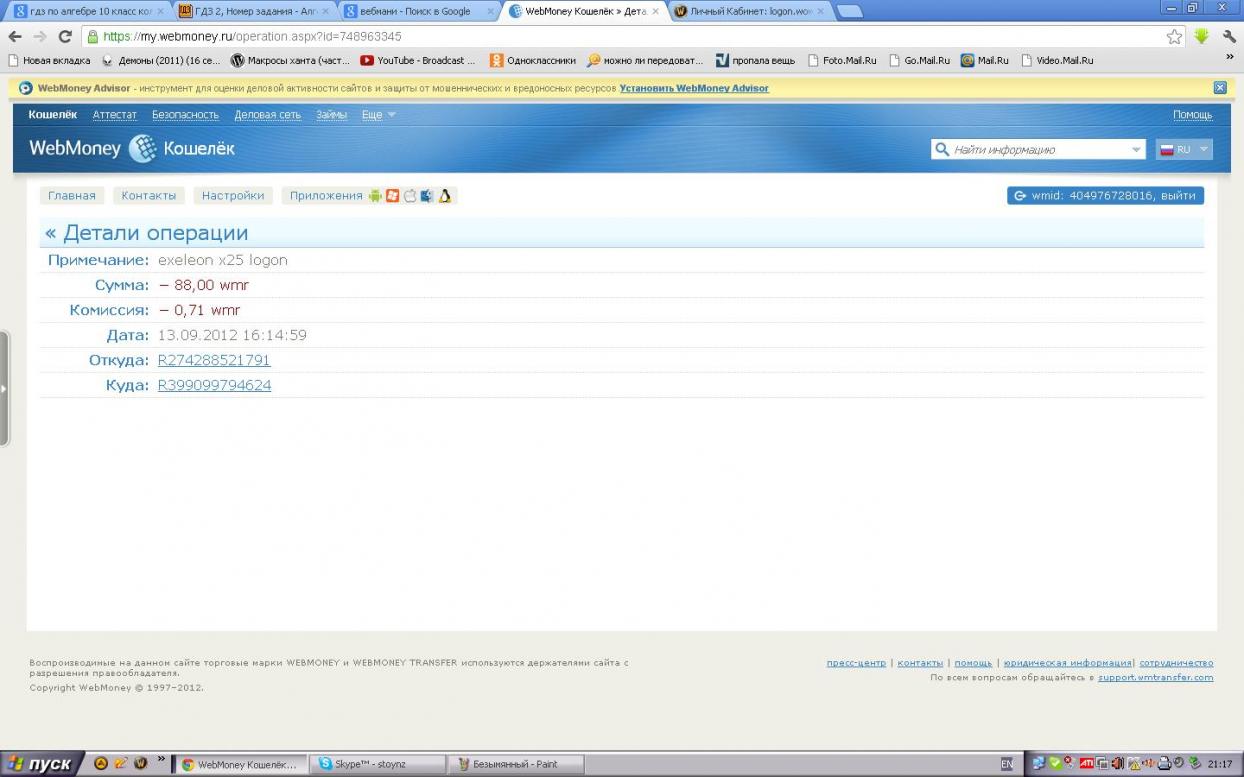Expand the search field dropdown arrow
Viewport: 1244px width, 777px height.
pyautogui.click(x=1136, y=150)
